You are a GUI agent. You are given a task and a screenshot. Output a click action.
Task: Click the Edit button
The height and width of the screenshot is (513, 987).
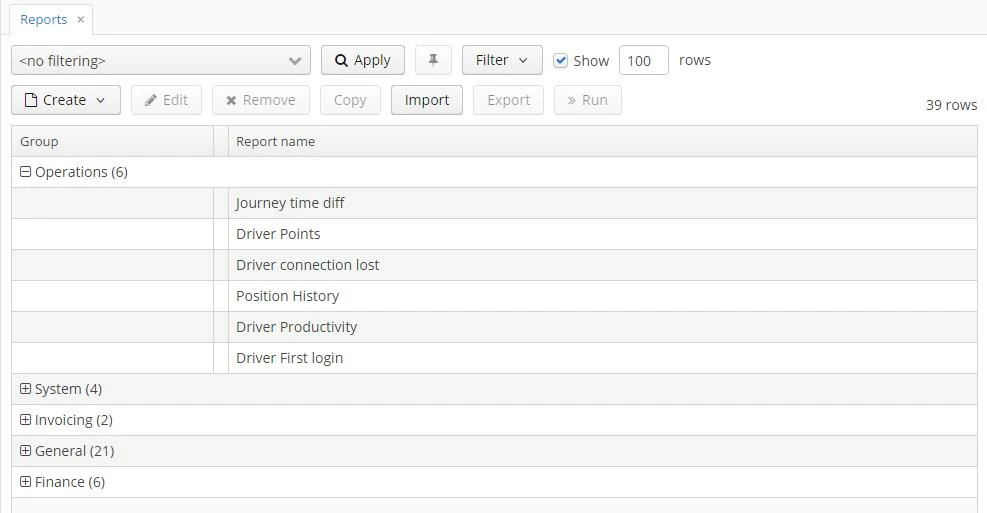coord(166,100)
